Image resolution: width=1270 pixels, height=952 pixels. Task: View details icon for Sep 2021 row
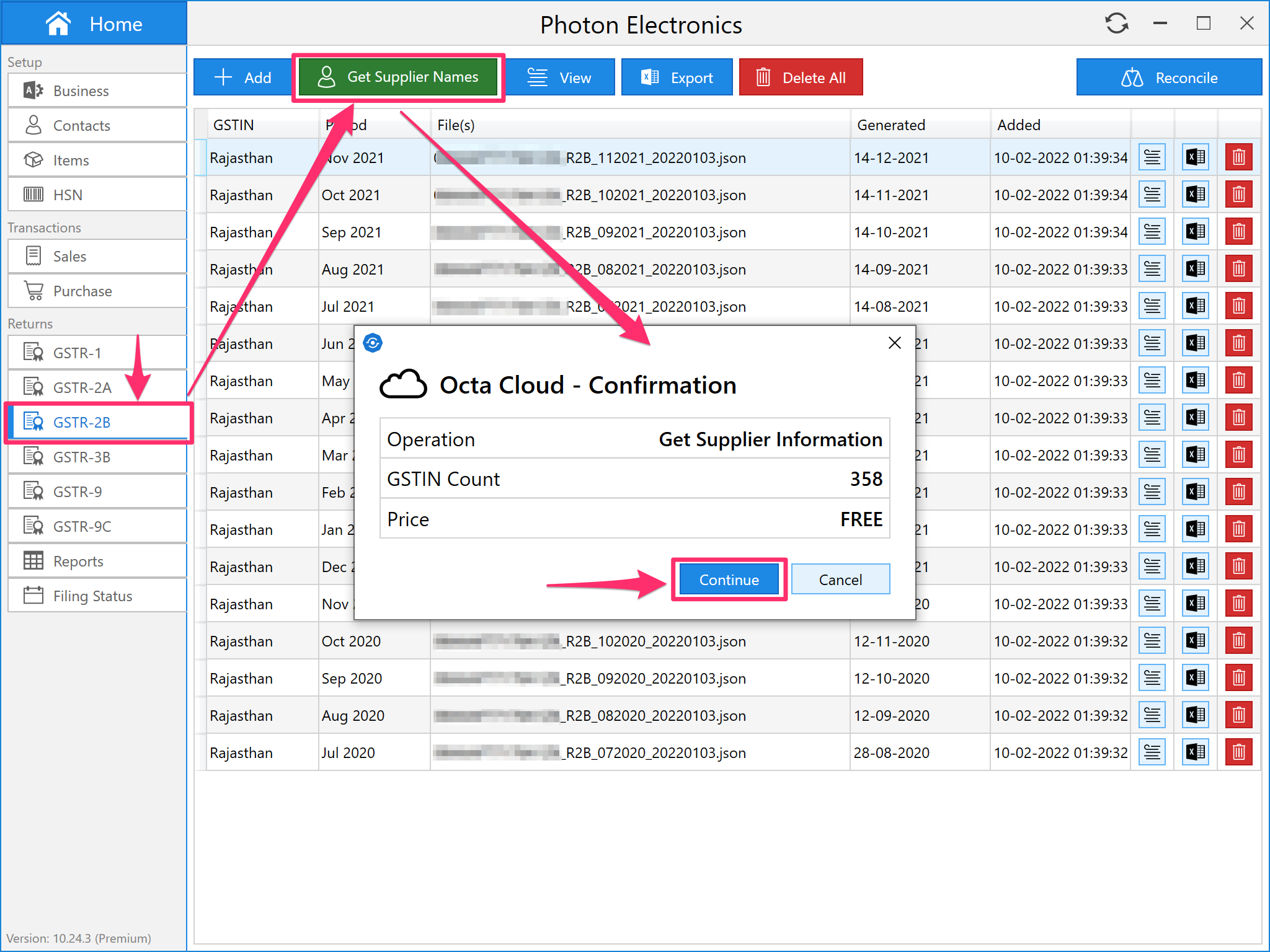click(1152, 232)
